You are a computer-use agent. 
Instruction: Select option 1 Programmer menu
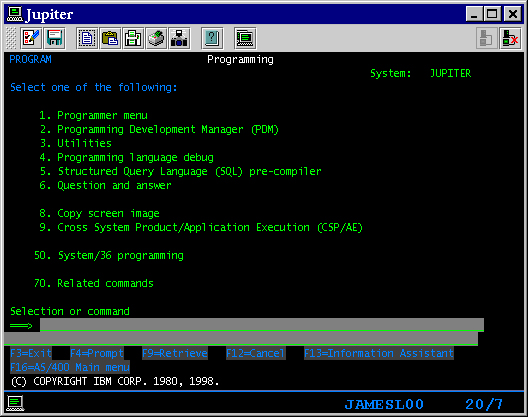(93, 116)
